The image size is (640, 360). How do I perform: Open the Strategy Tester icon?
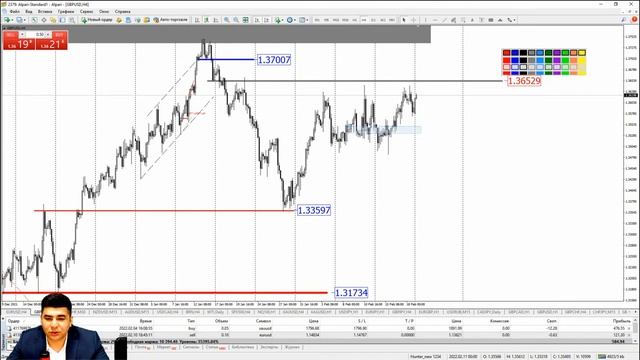pos(72,20)
